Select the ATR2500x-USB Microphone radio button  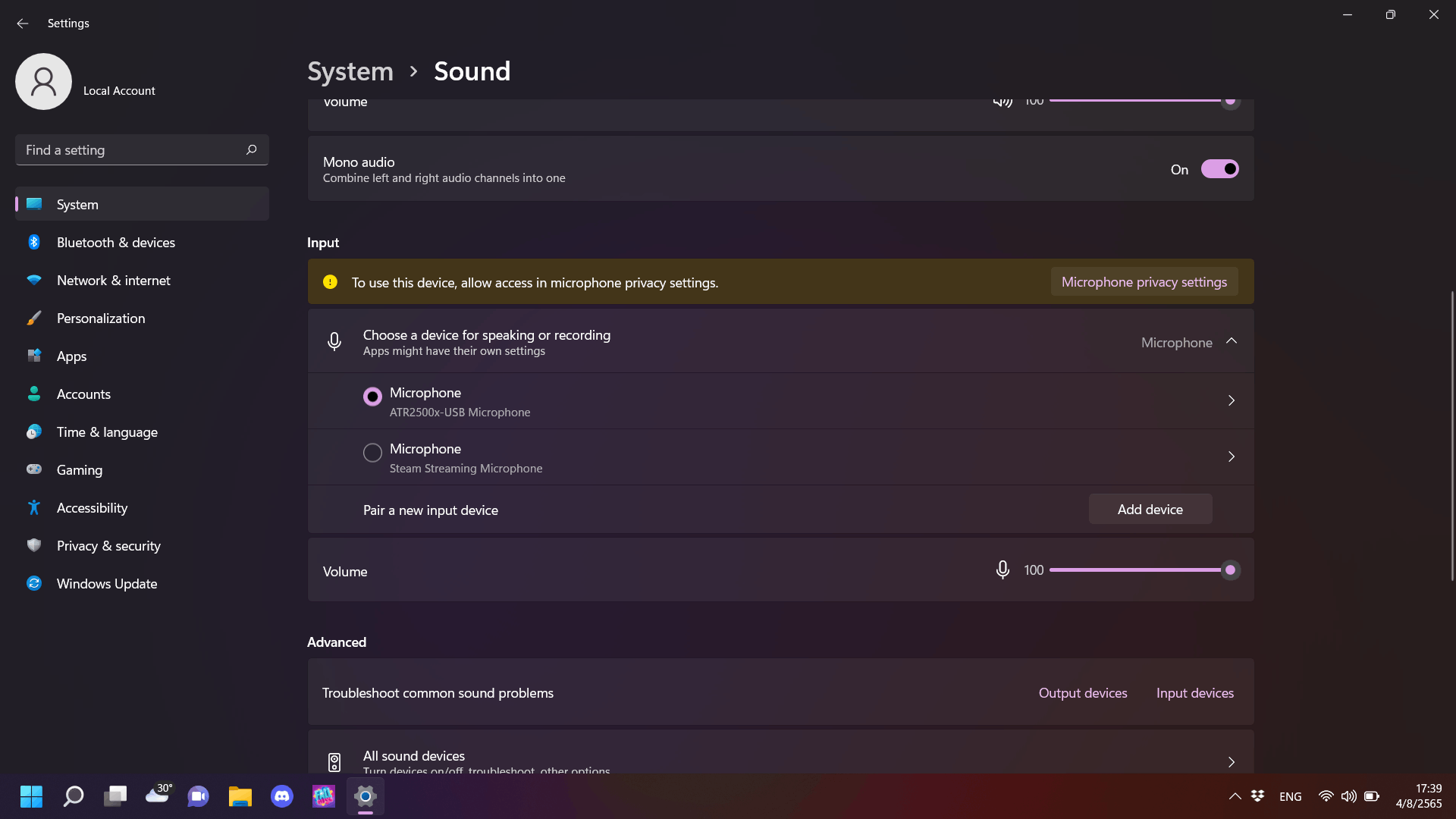point(372,397)
